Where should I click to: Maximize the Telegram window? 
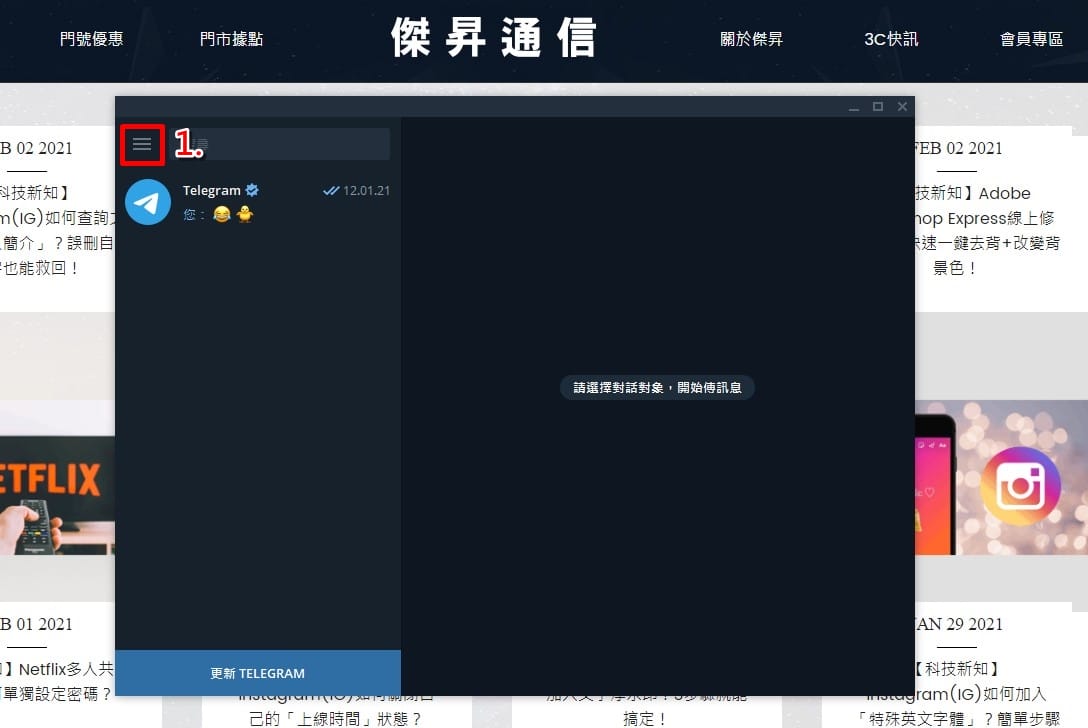tap(878, 106)
